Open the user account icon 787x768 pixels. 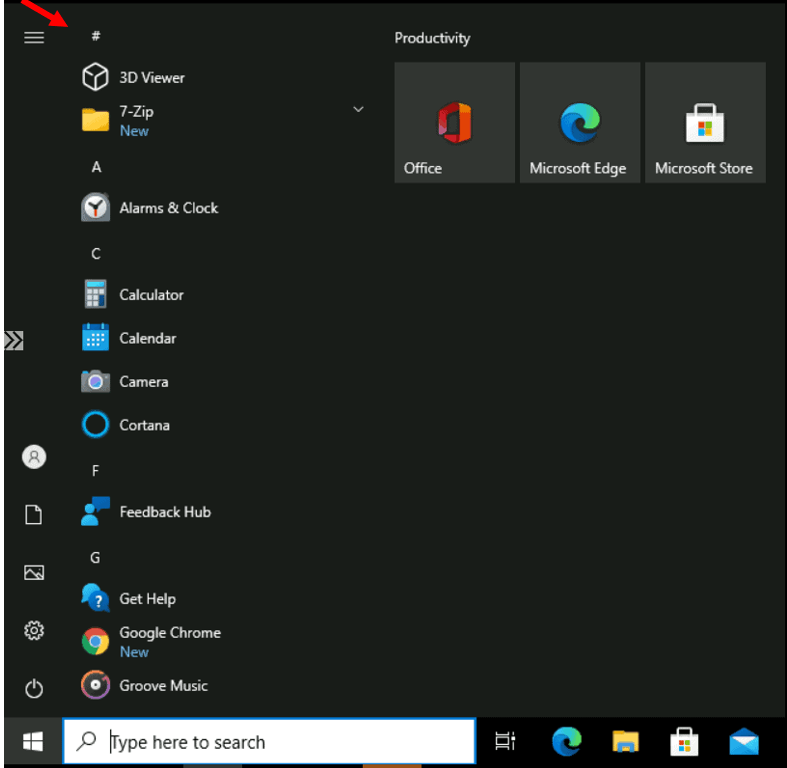[x=34, y=457]
